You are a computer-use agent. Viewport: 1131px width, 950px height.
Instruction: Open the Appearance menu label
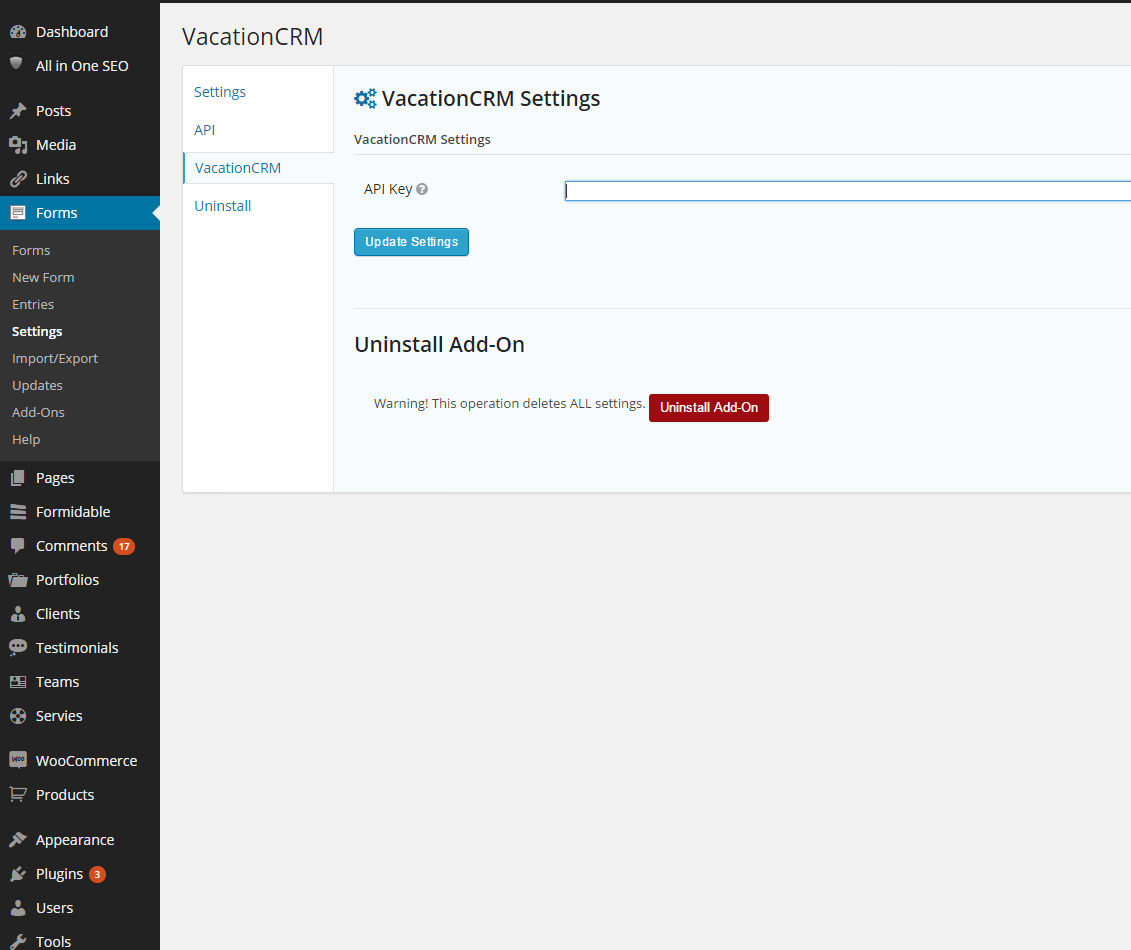75,840
